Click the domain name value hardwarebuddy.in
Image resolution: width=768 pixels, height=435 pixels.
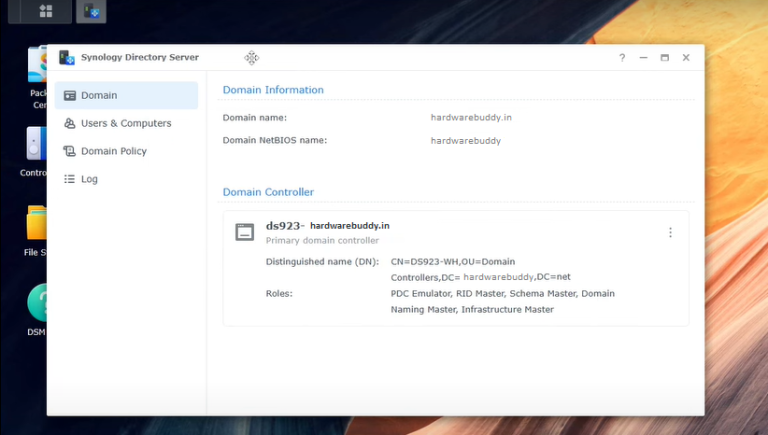471,118
